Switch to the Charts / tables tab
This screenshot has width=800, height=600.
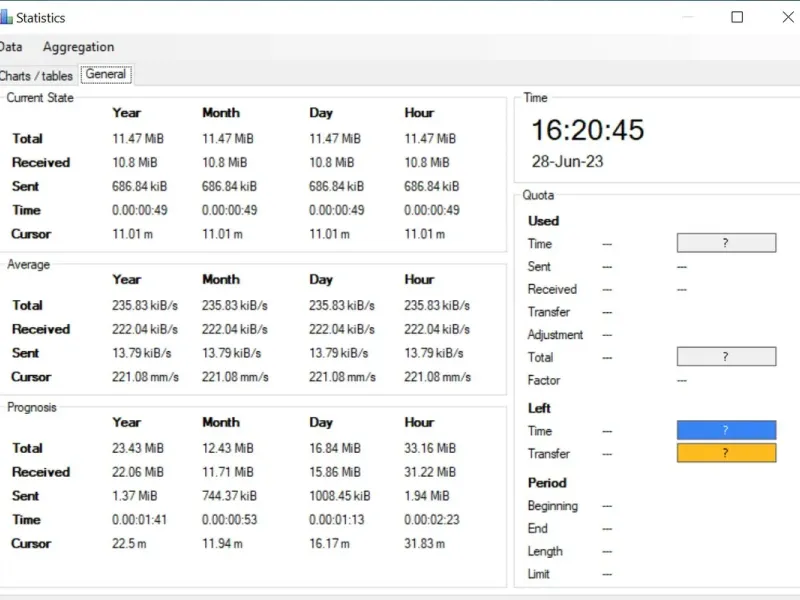[36, 75]
